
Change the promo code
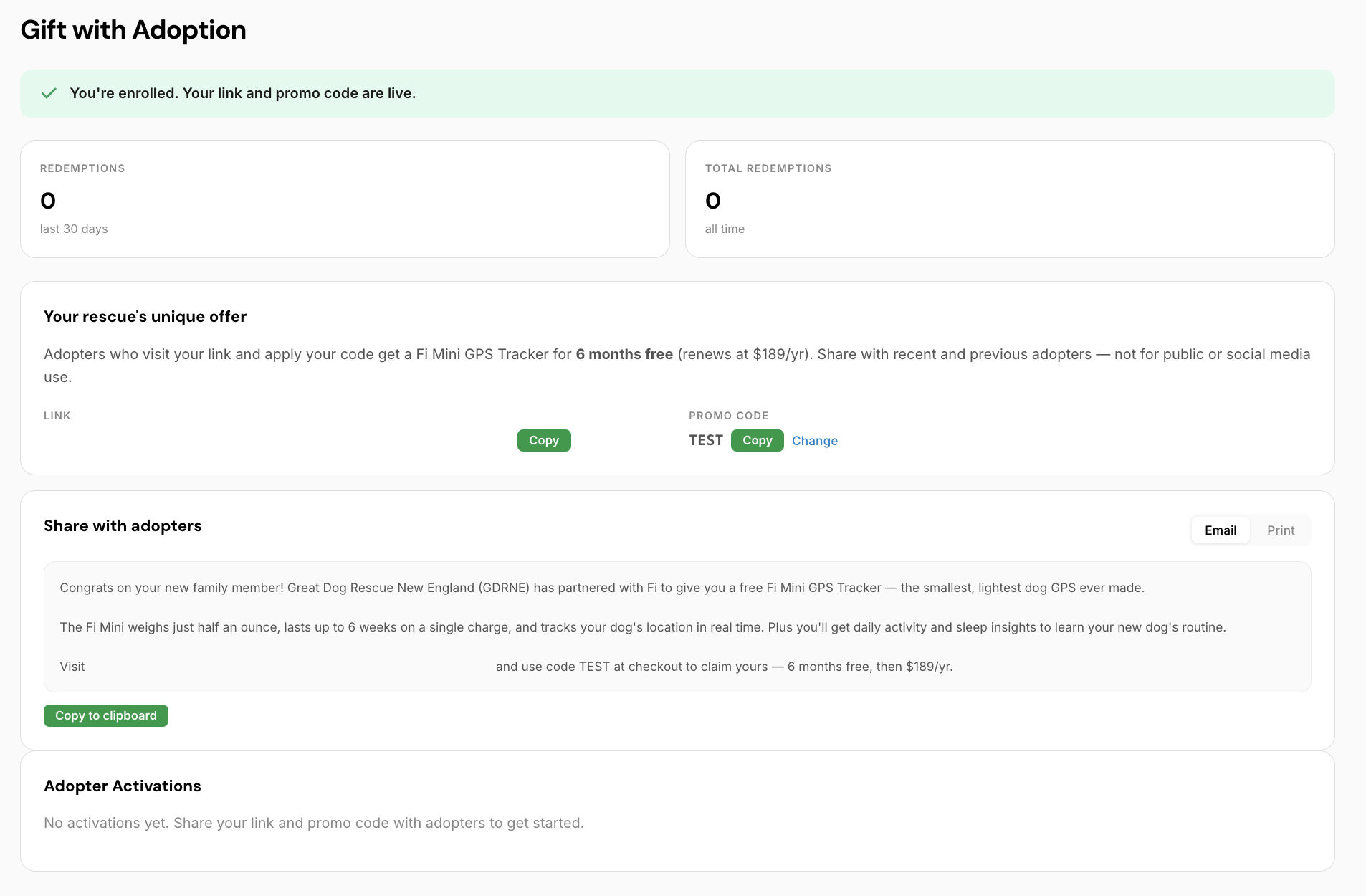click(x=814, y=441)
